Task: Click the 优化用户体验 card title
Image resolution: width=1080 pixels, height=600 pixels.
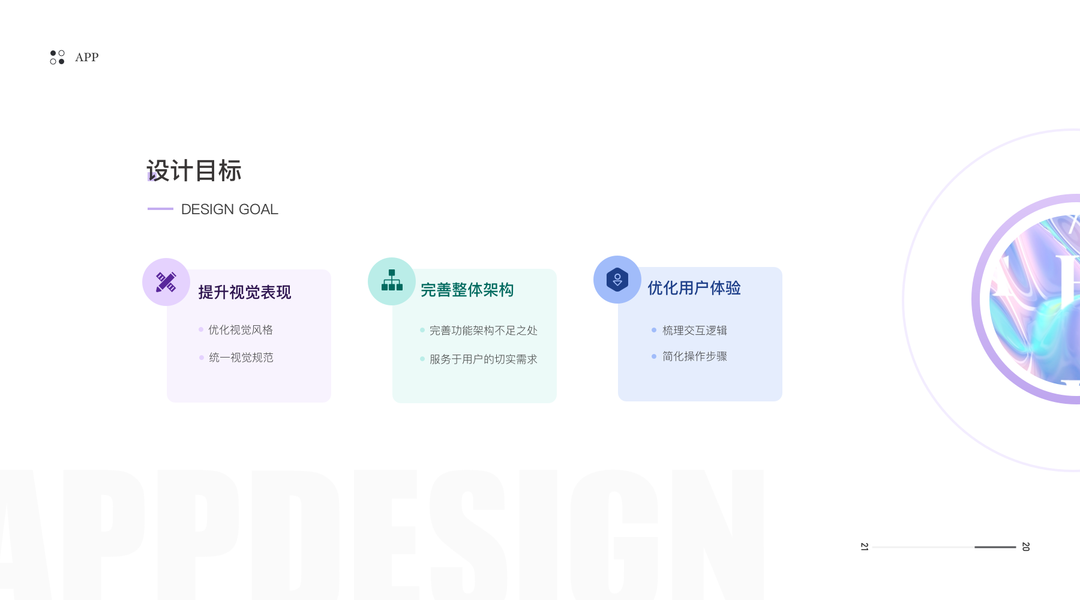Action: [x=694, y=288]
